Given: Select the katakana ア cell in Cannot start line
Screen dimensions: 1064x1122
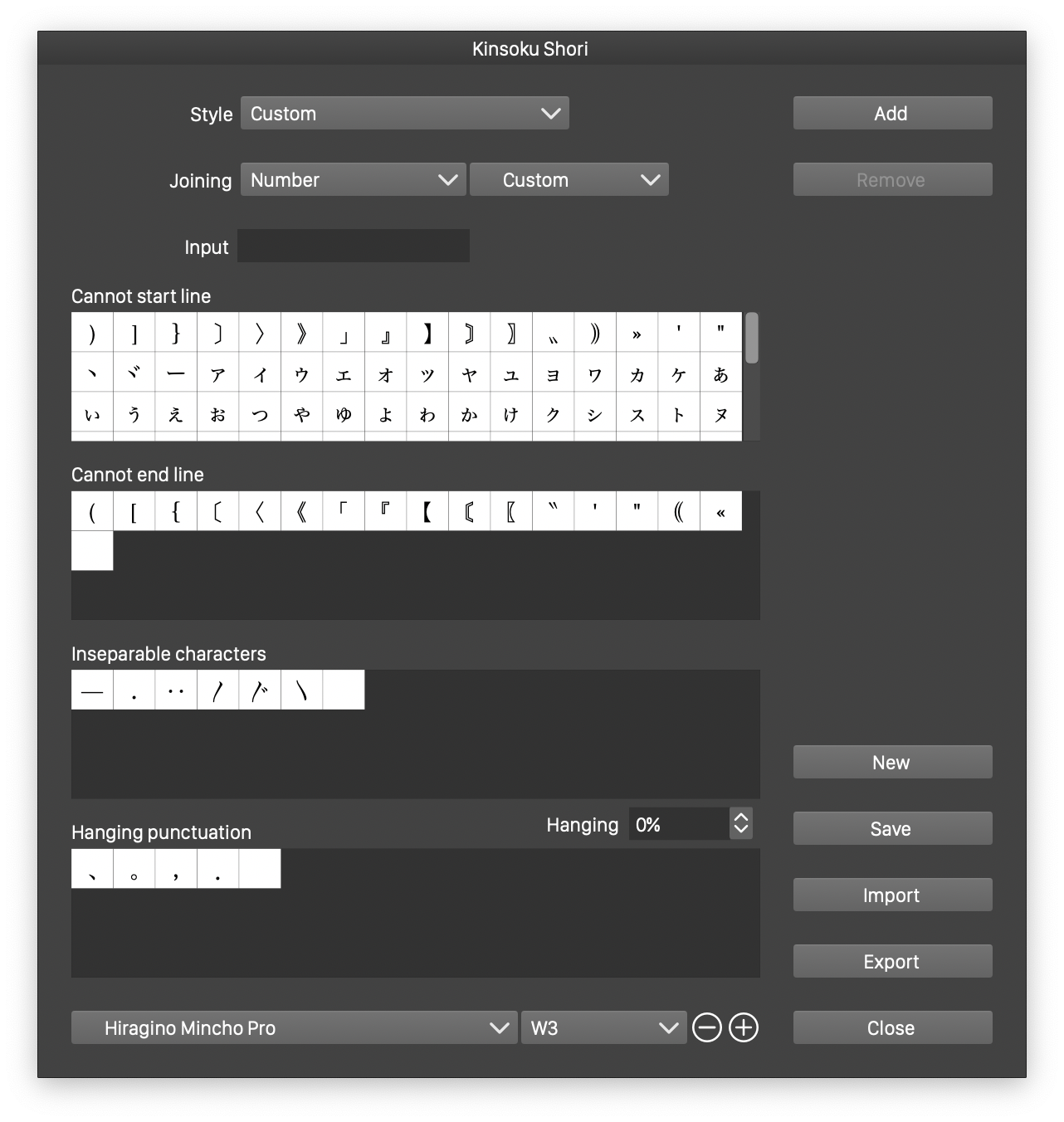Looking at the screenshot, I should [218, 373].
